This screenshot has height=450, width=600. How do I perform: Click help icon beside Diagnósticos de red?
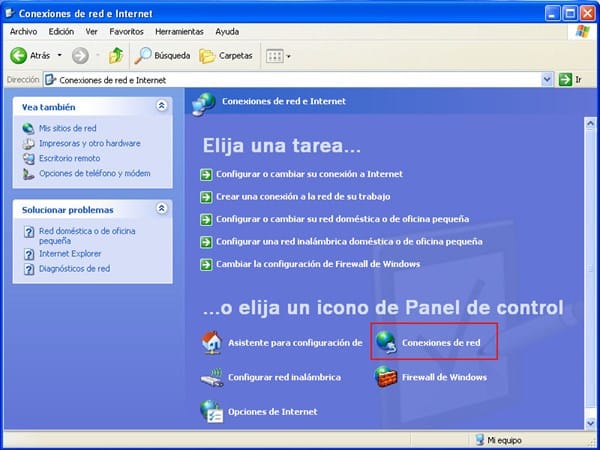29,269
